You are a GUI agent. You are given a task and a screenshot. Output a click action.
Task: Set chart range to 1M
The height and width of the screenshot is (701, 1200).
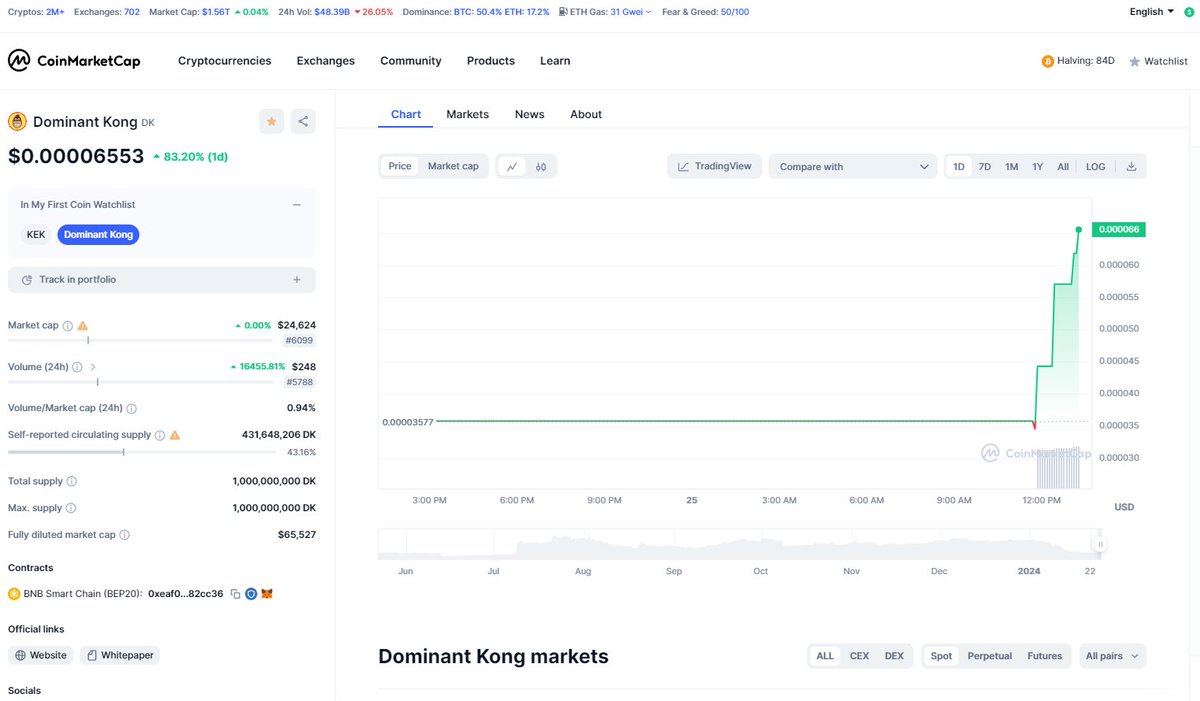point(1012,167)
